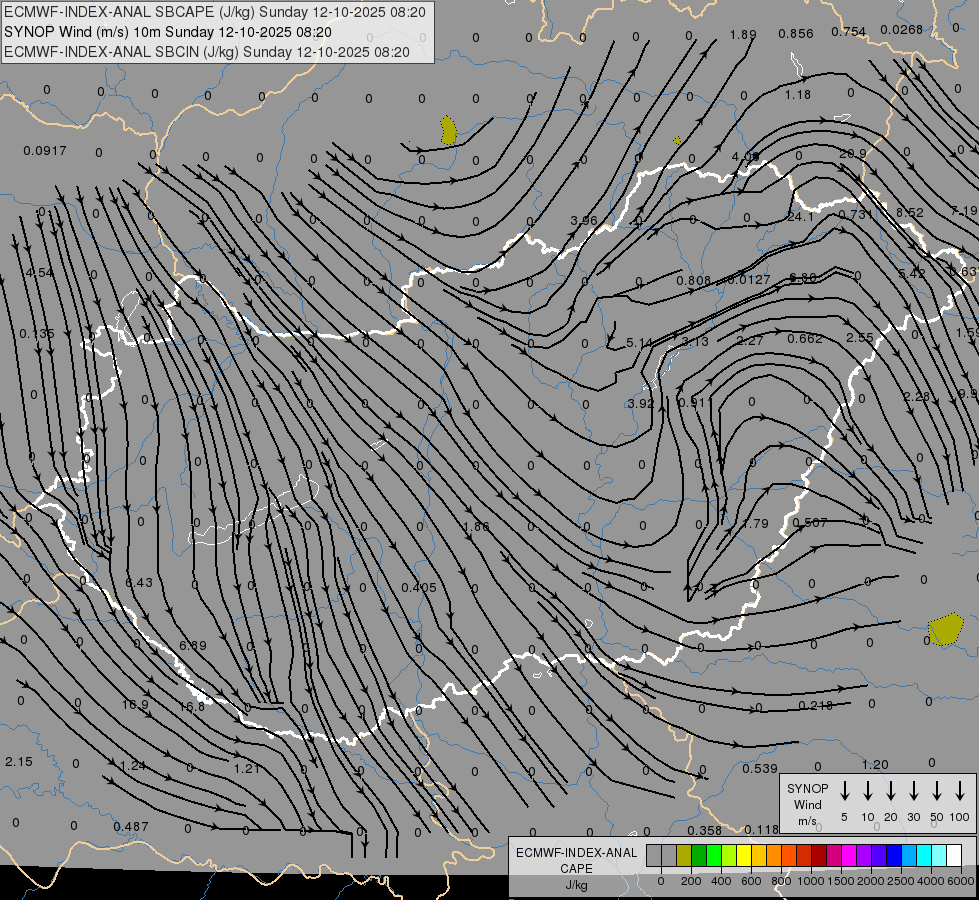Pick the yellow 600 J/kg CAPE swatch
The width and height of the screenshot is (979, 900).
coord(744,855)
